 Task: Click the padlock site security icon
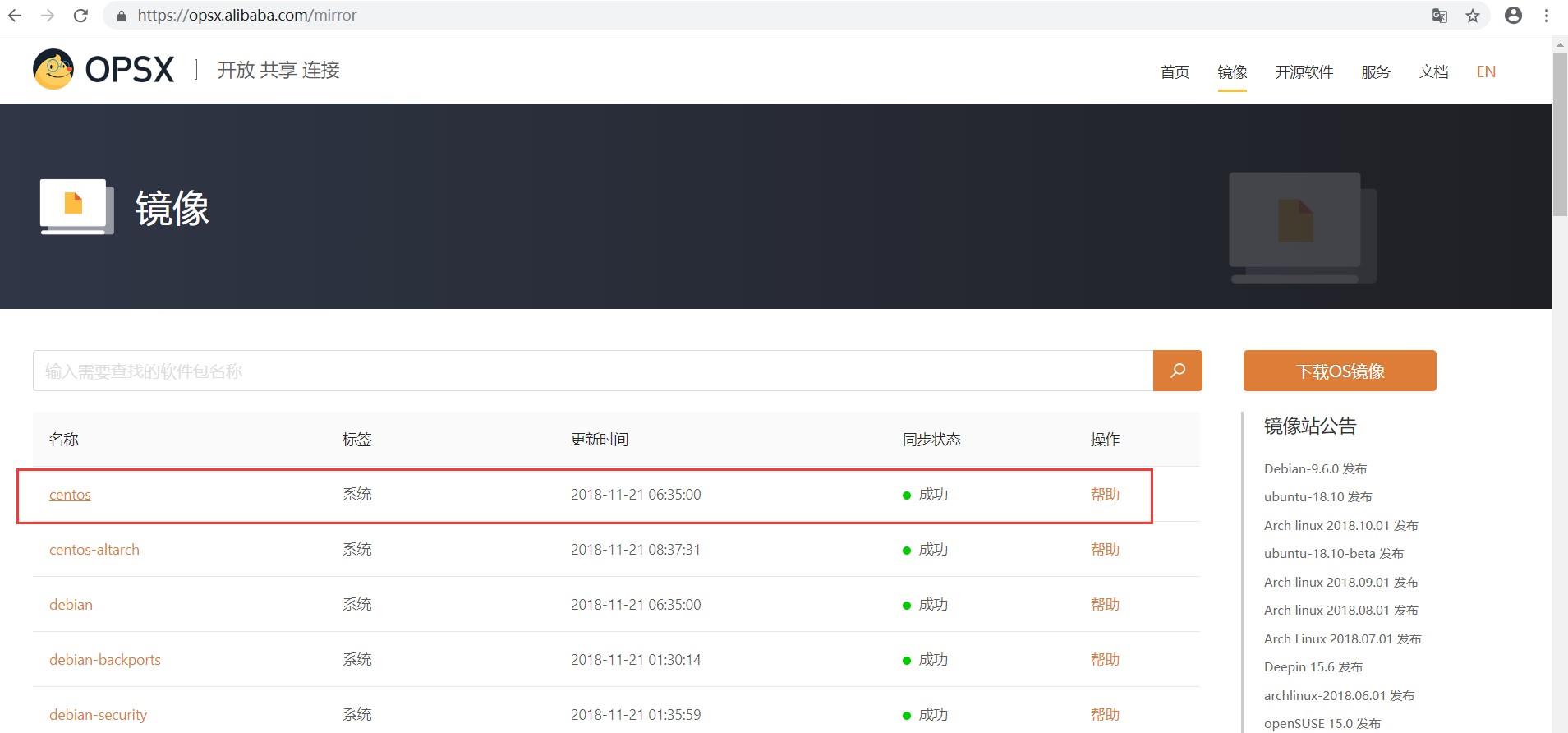(122, 16)
